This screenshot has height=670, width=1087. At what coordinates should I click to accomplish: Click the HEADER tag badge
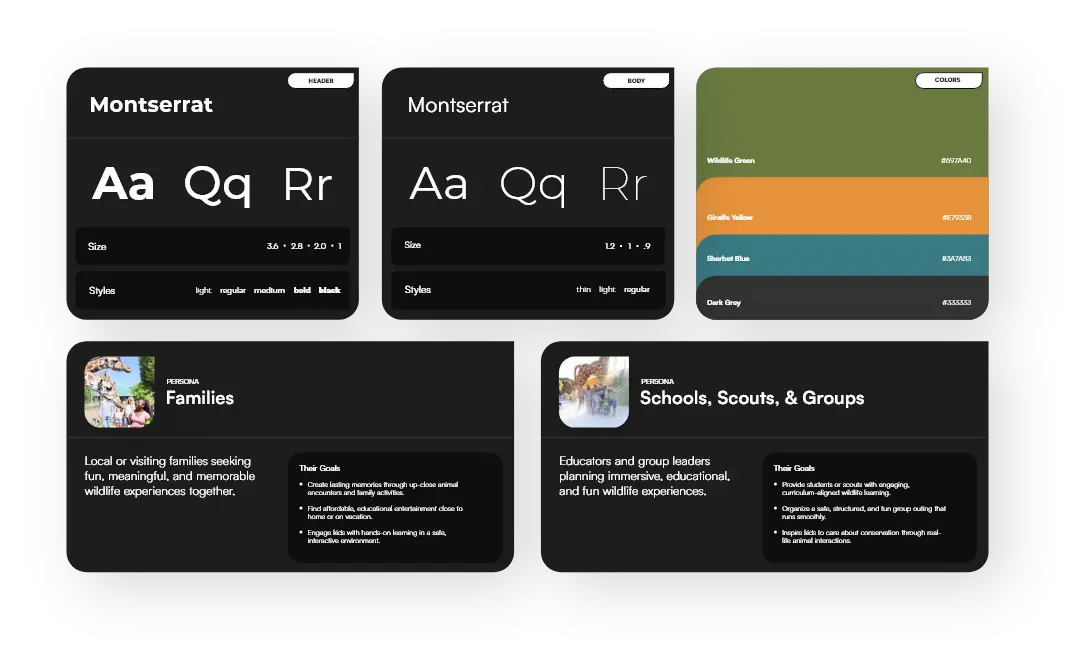[320, 81]
